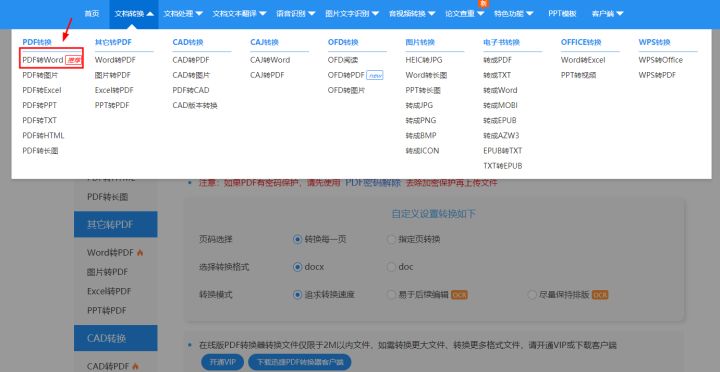Viewport: 720px width, 372px height.
Task: Open HEIC转JPG in the dropdown menu
Action: tap(424, 60)
